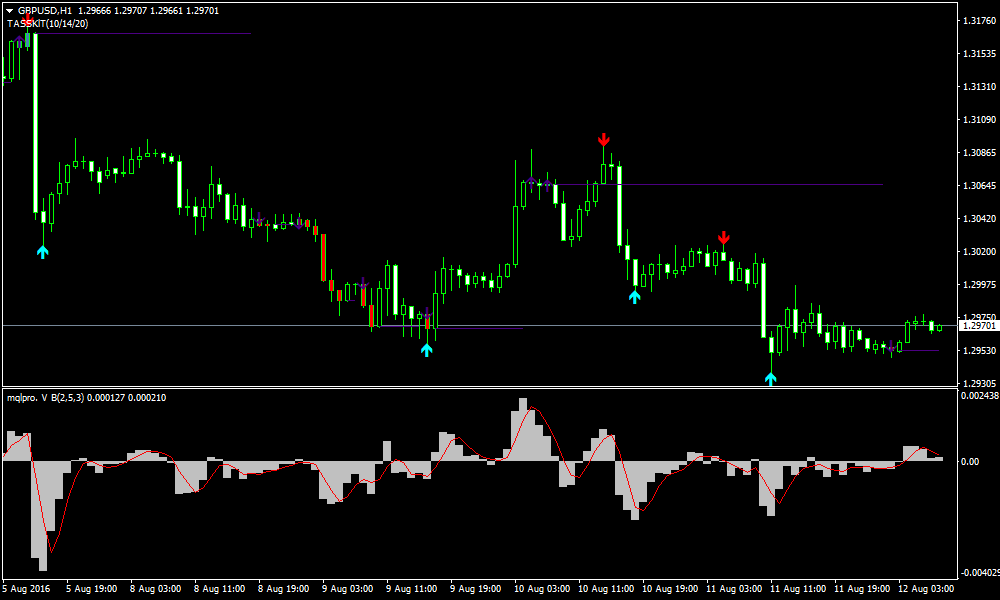Click the TASSKIT(10/14/20) indicator label

tap(48, 24)
